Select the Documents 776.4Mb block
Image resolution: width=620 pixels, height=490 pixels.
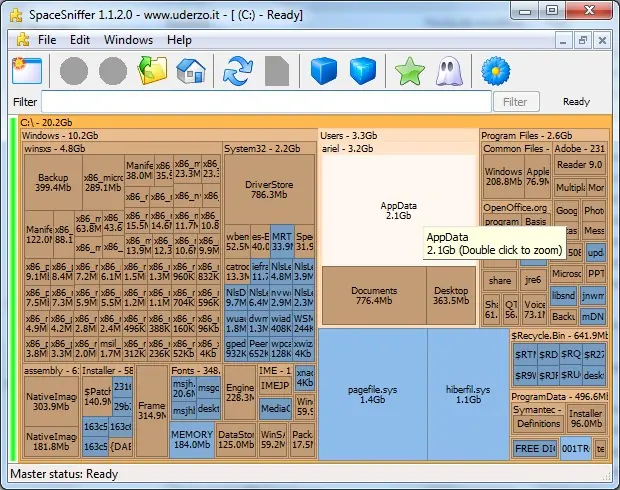374,295
